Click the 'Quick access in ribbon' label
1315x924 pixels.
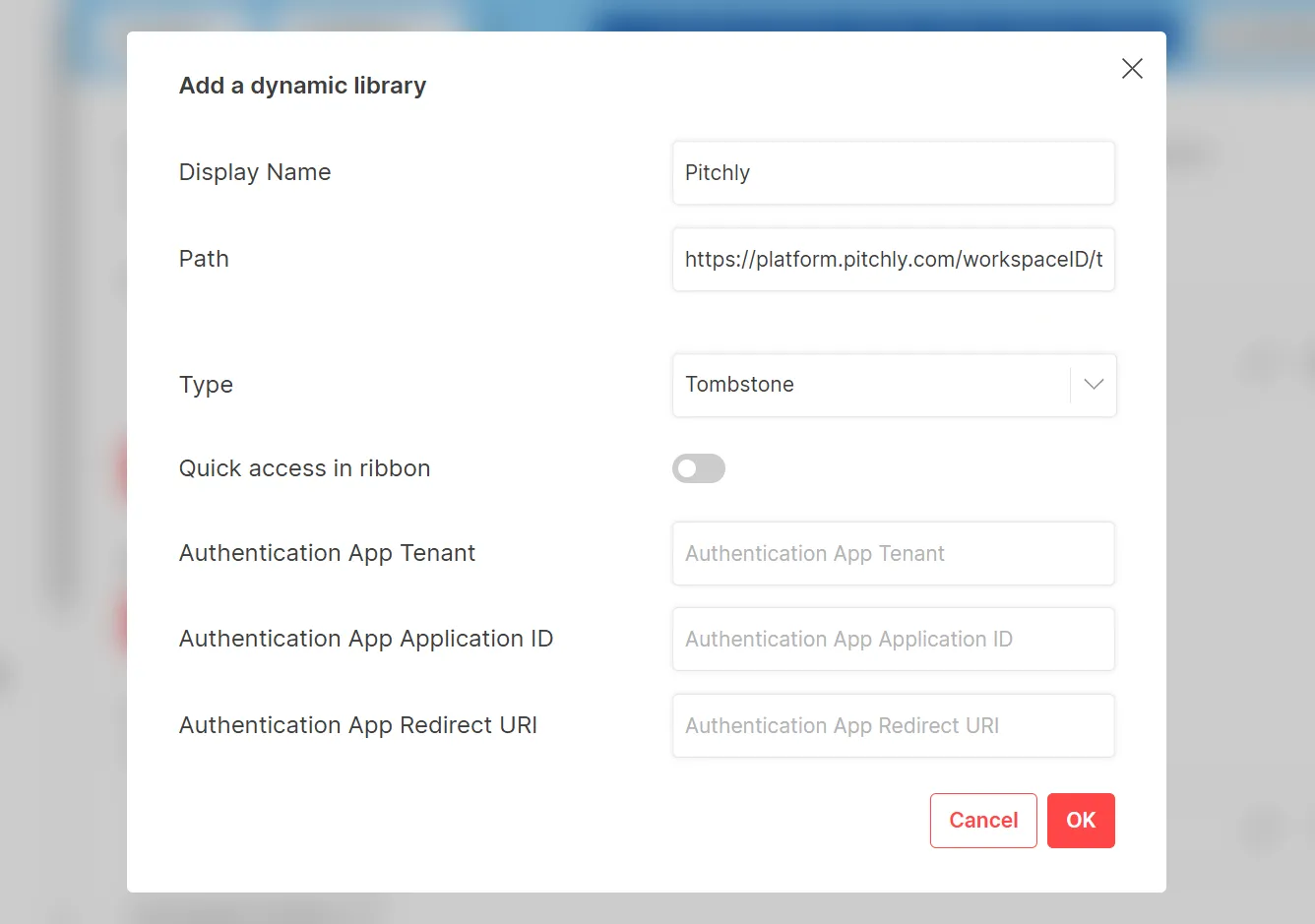point(304,468)
